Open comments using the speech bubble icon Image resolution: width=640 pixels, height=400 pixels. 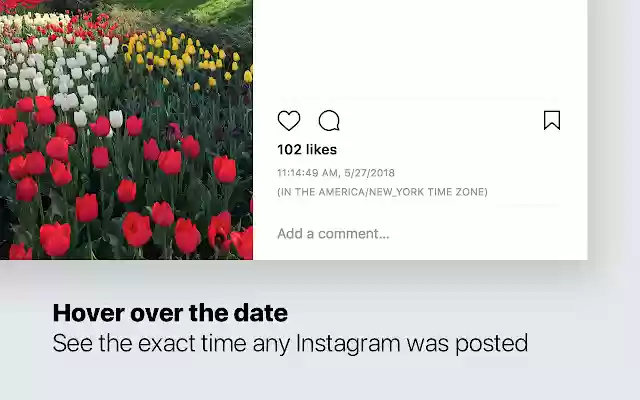[x=329, y=121]
